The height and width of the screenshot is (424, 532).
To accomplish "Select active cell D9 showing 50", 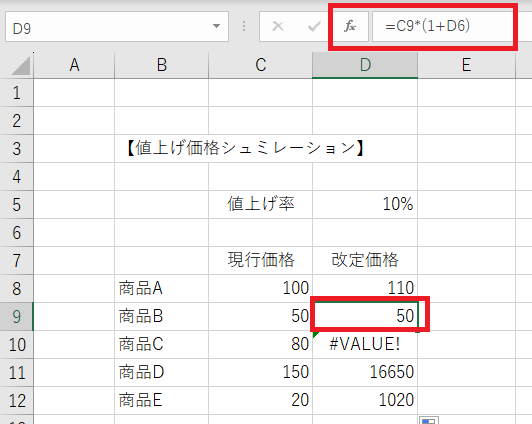I will pos(365,316).
